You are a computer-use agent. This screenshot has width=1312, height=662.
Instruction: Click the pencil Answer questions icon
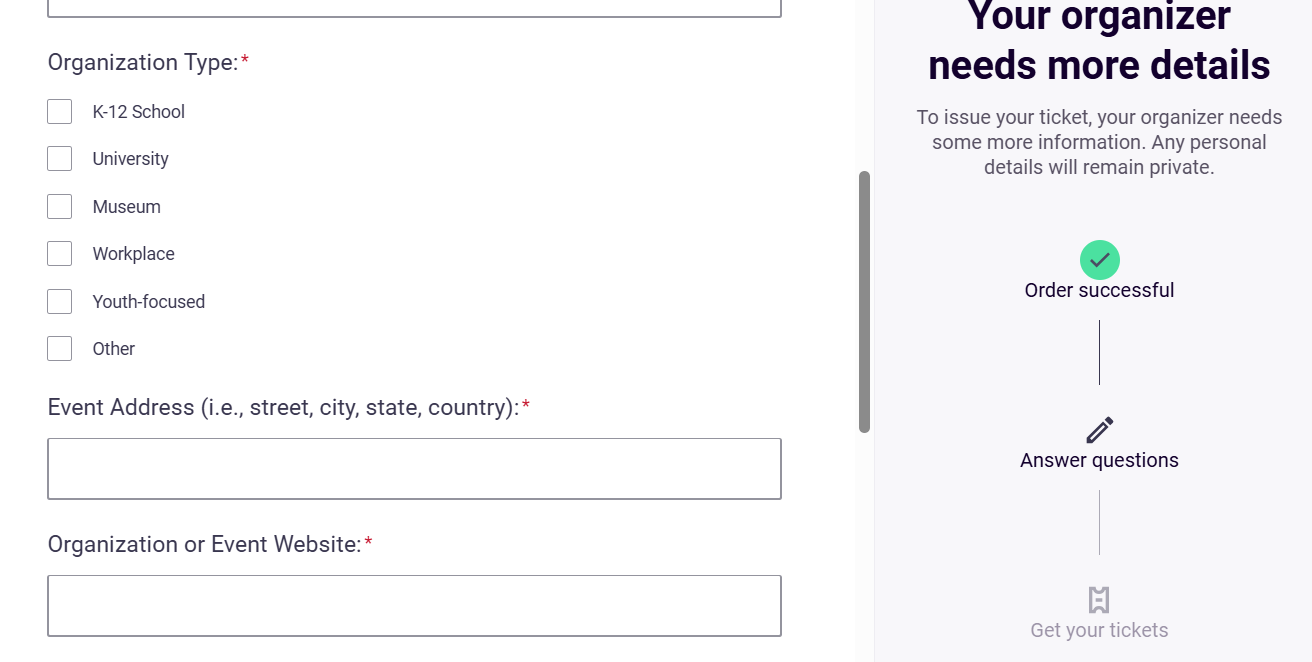1099,430
